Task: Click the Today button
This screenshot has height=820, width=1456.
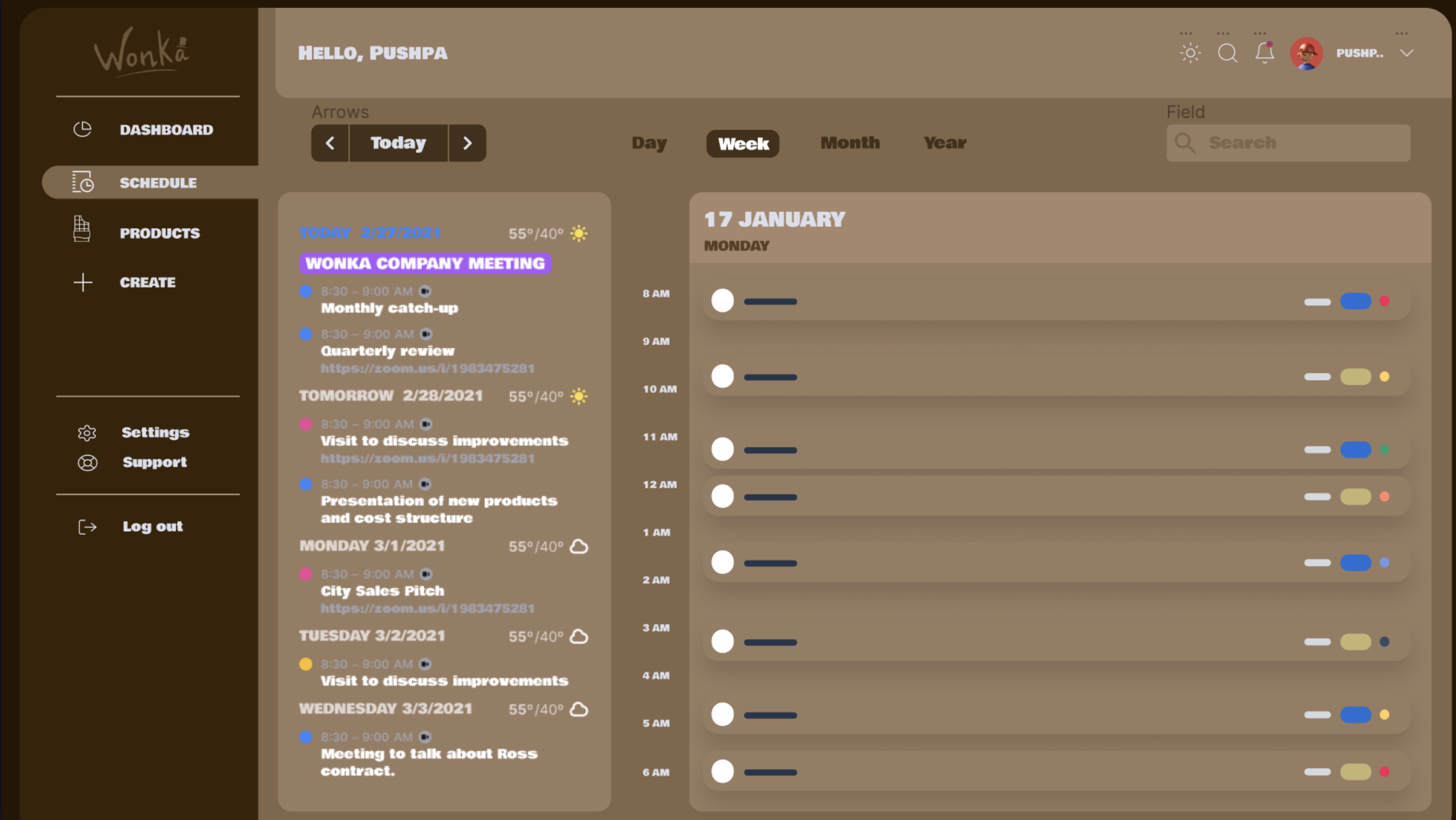Action: pyautogui.click(x=398, y=143)
